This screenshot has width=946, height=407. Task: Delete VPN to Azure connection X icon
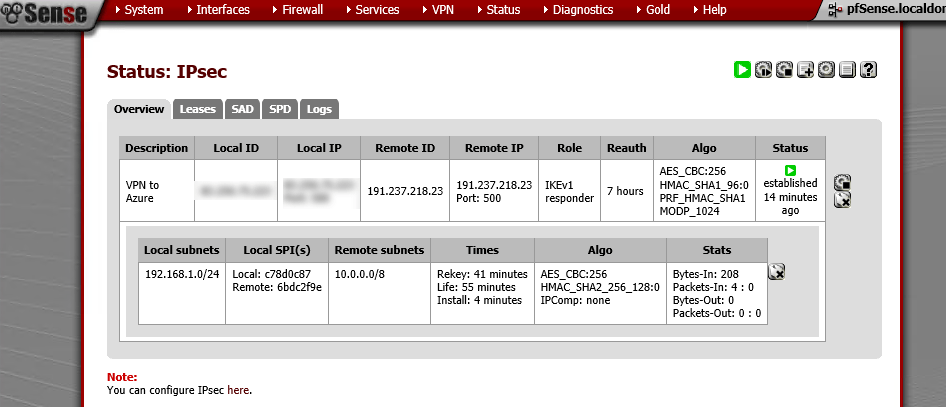[843, 200]
